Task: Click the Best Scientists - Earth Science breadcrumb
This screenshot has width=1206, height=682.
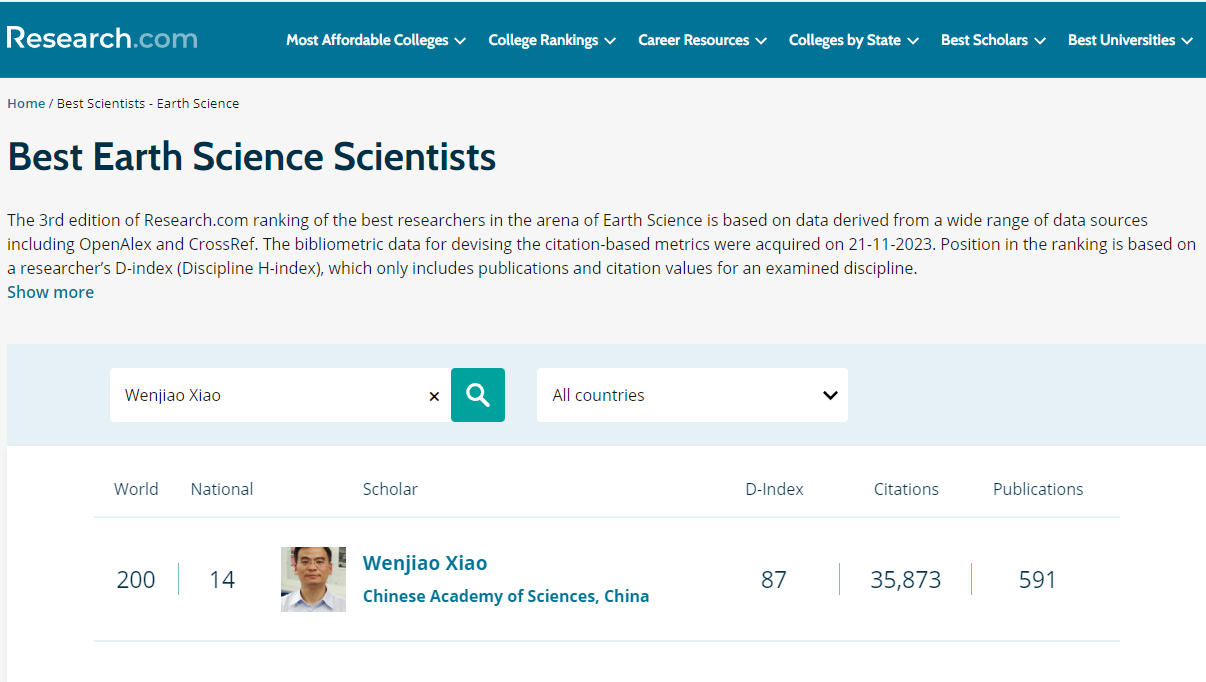Action: (x=148, y=103)
